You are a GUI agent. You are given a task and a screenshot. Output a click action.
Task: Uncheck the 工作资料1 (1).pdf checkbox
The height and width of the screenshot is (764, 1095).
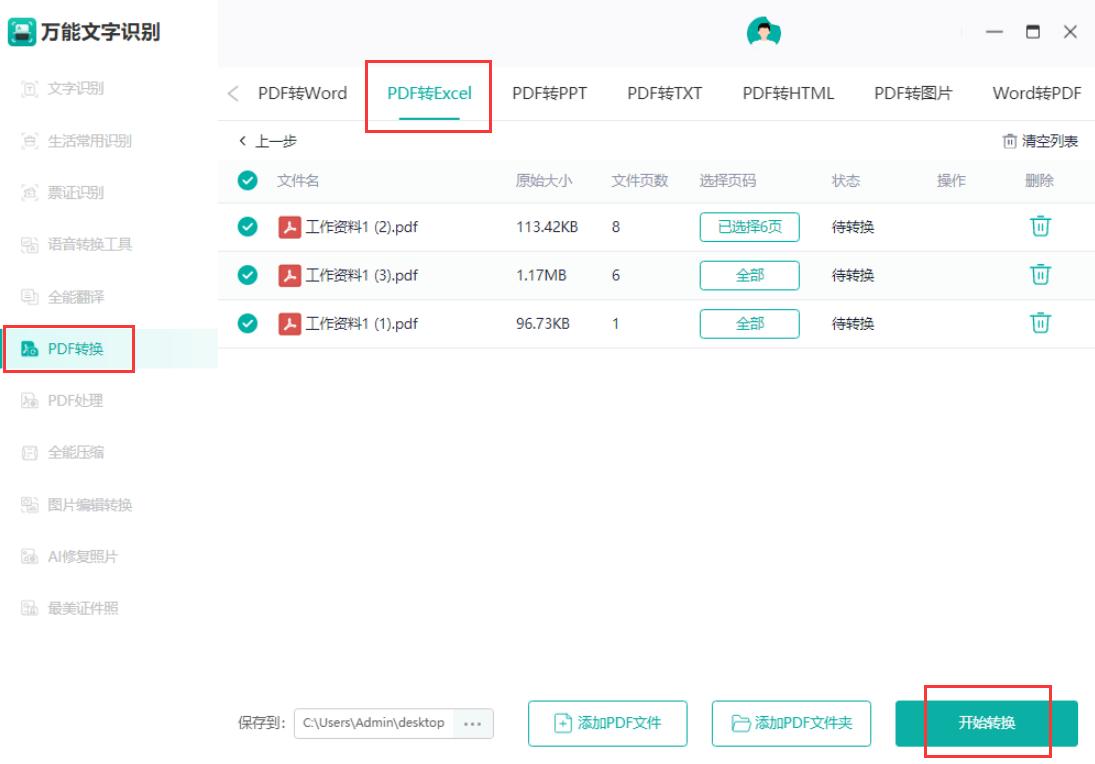click(247, 323)
